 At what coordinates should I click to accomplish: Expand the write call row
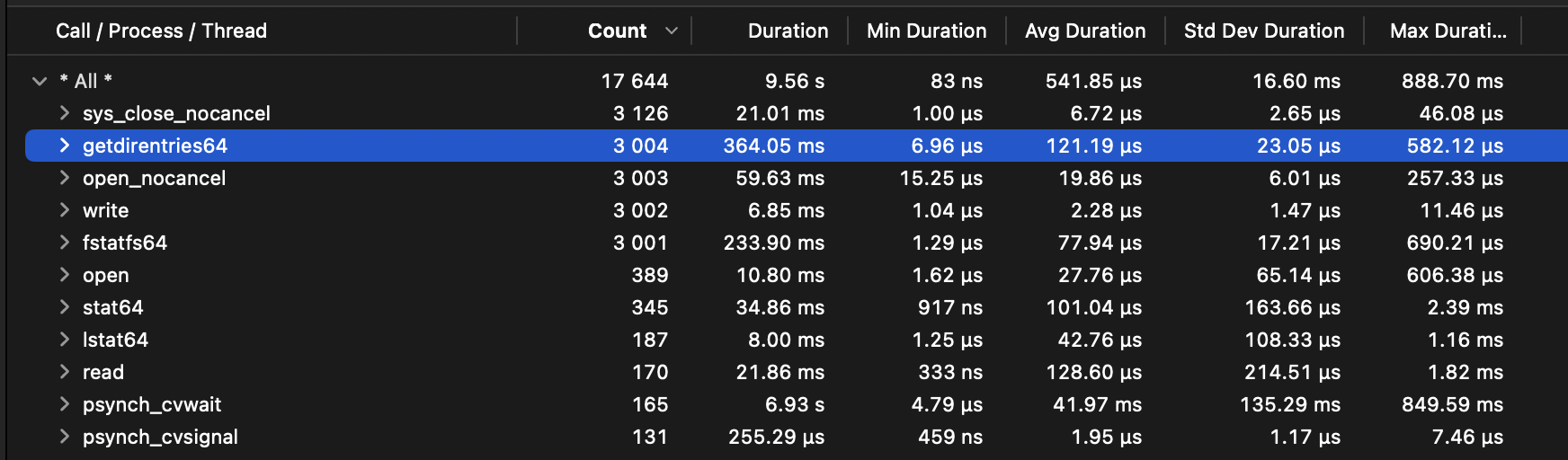[64, 210]
